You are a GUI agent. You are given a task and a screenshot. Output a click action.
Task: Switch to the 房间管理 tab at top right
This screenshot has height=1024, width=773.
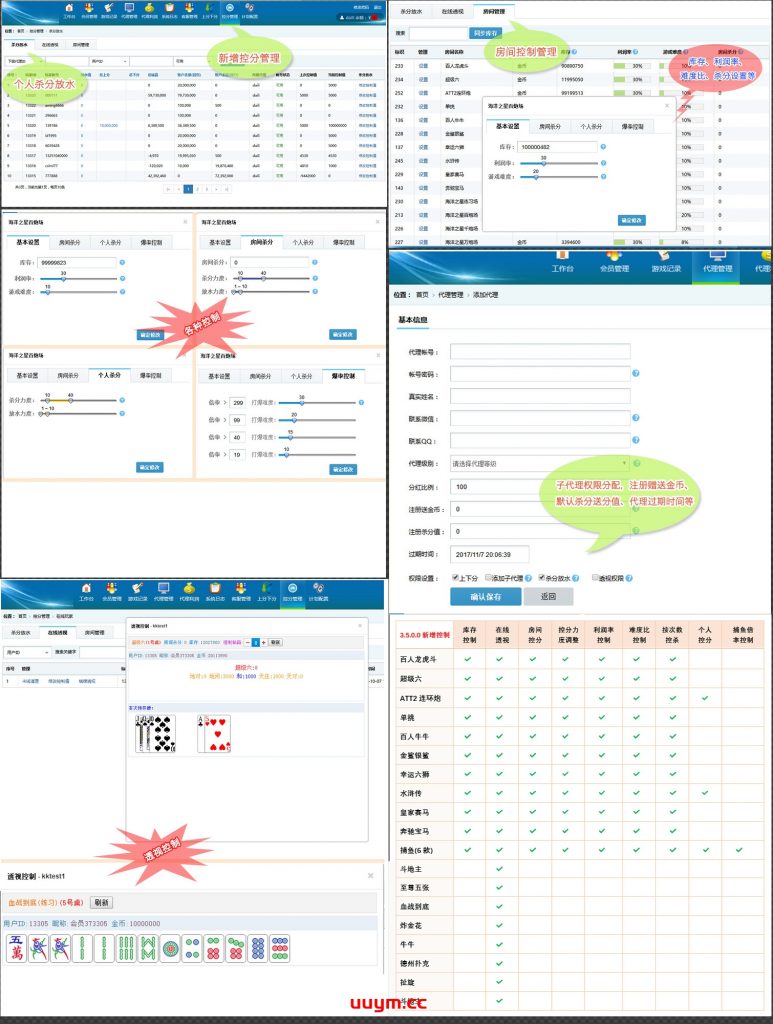(x=492, y=12)
